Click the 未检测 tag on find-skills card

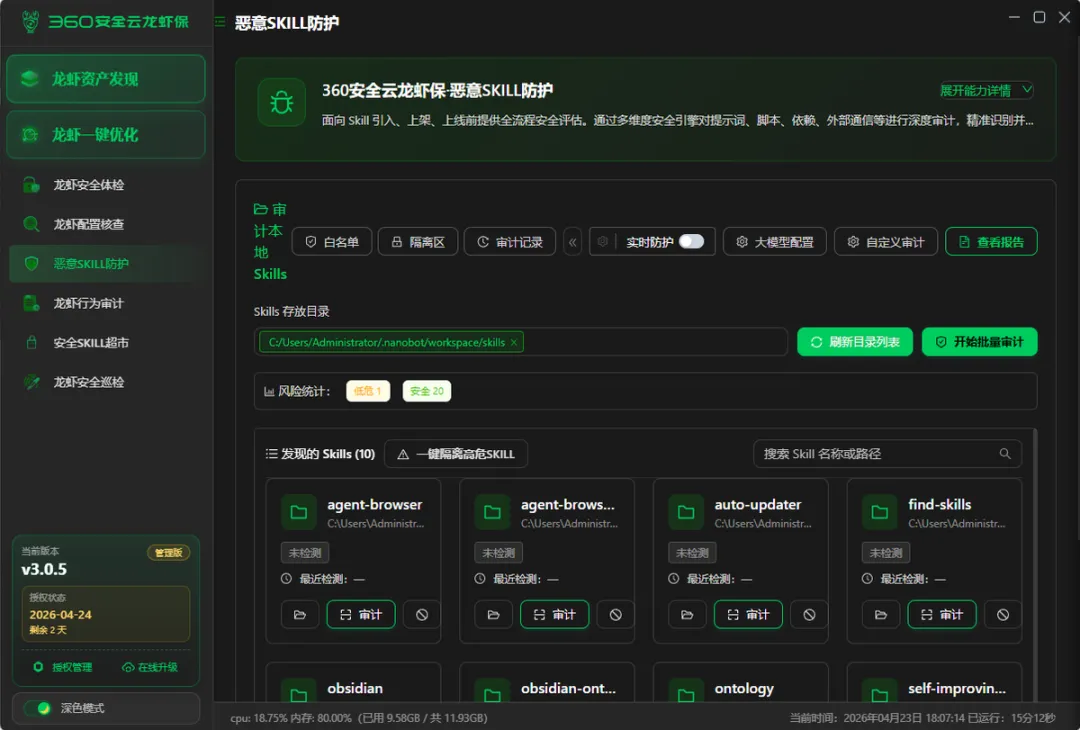pos(886,552)
